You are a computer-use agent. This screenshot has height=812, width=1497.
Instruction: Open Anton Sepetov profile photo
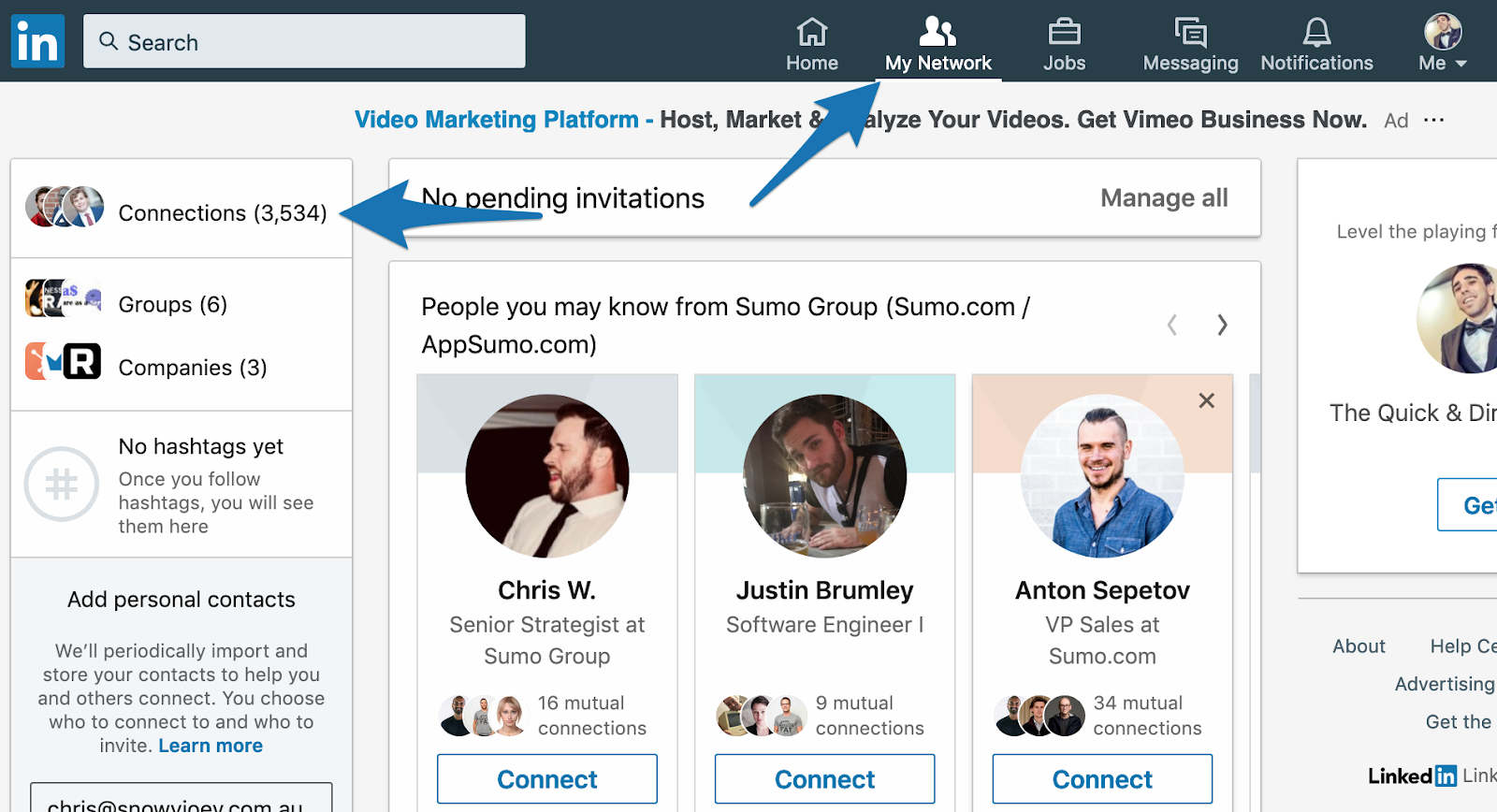[x=1102, y=476]
